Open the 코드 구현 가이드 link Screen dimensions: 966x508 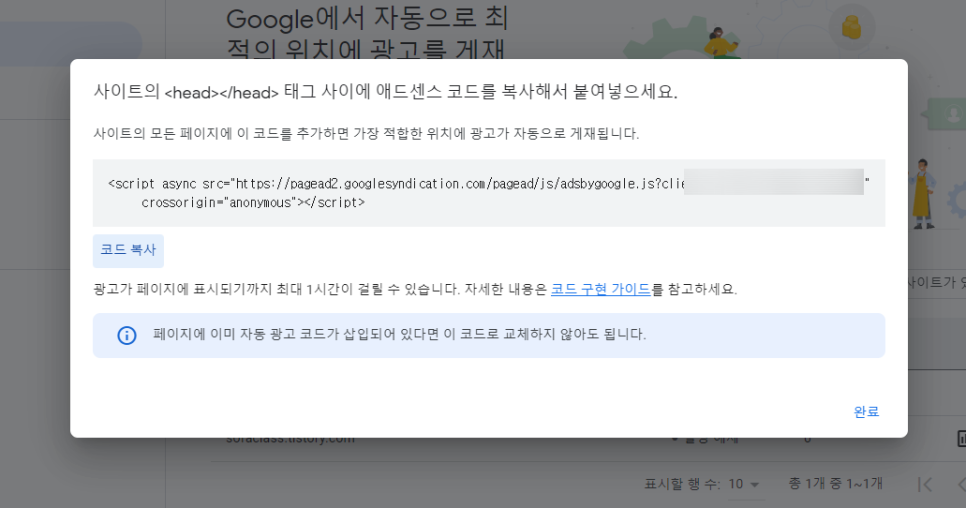click(x=601, y=289)
